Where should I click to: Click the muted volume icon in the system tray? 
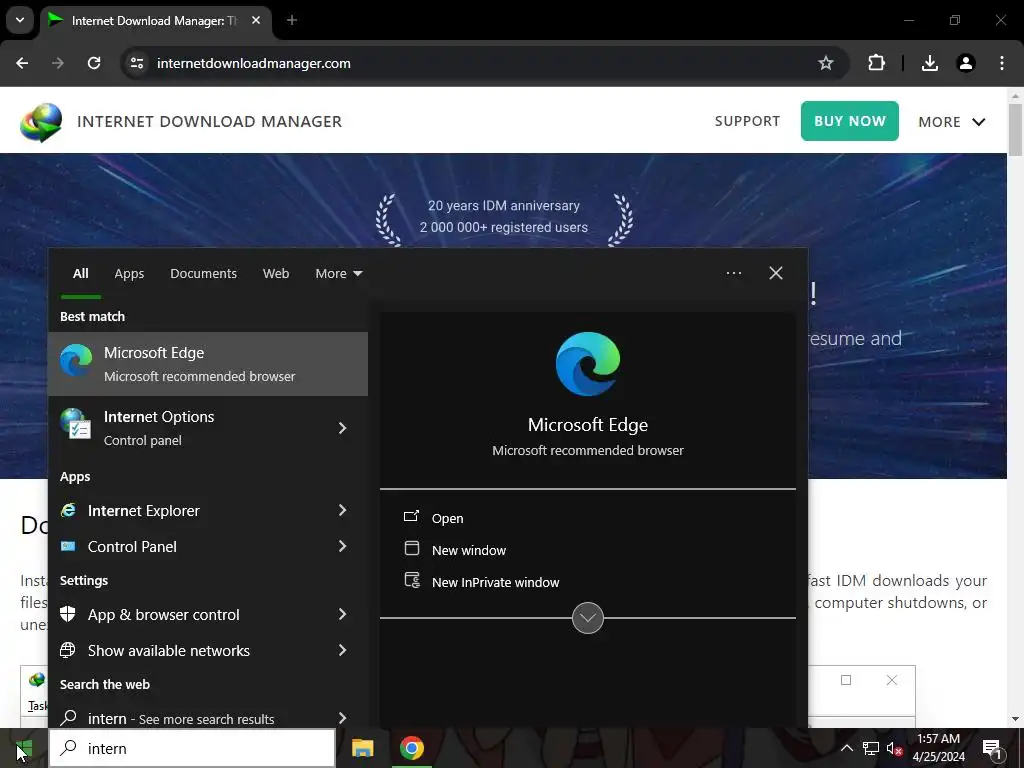[895, 748]
